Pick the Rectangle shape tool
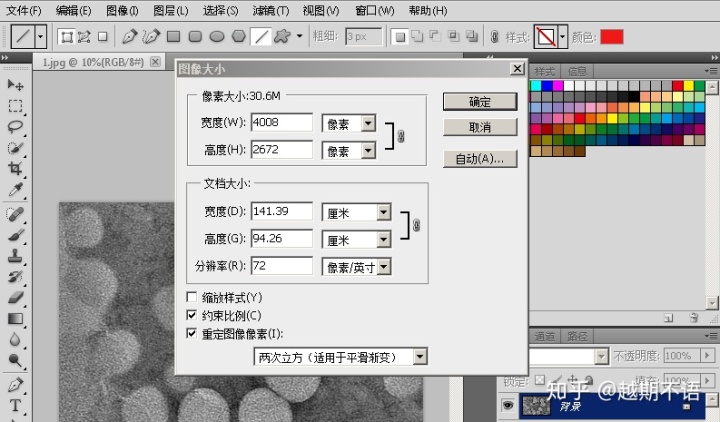Viewport: 720px width, 422px height. (x=173, y=36)
